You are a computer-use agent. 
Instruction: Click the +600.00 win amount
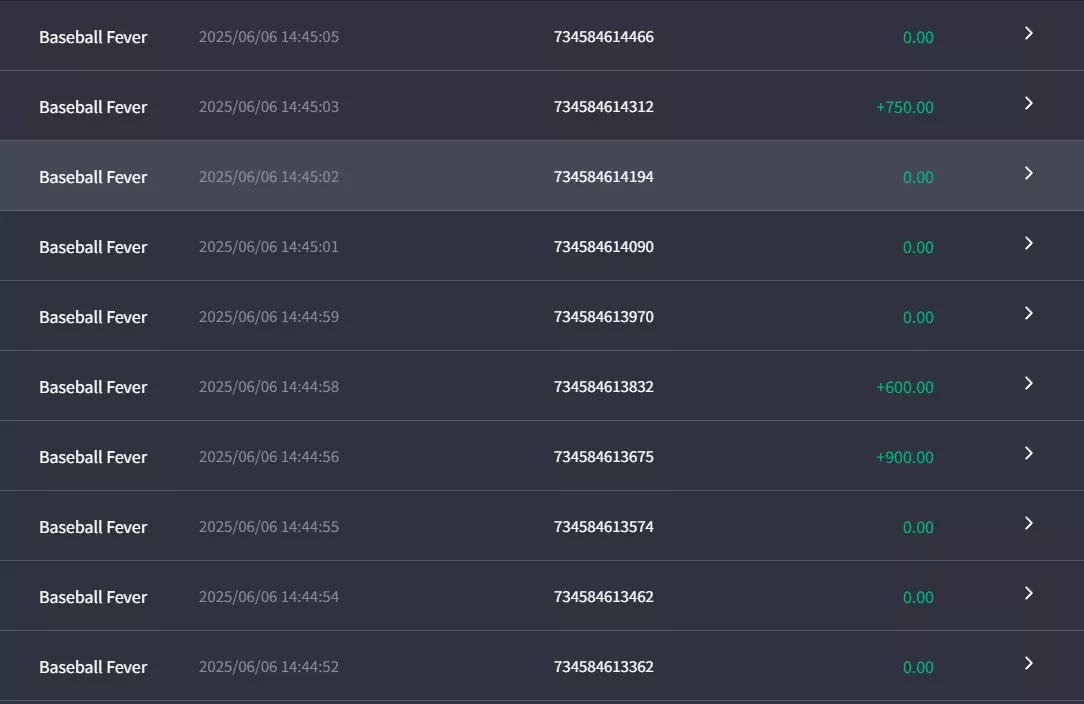click(904, 387)
